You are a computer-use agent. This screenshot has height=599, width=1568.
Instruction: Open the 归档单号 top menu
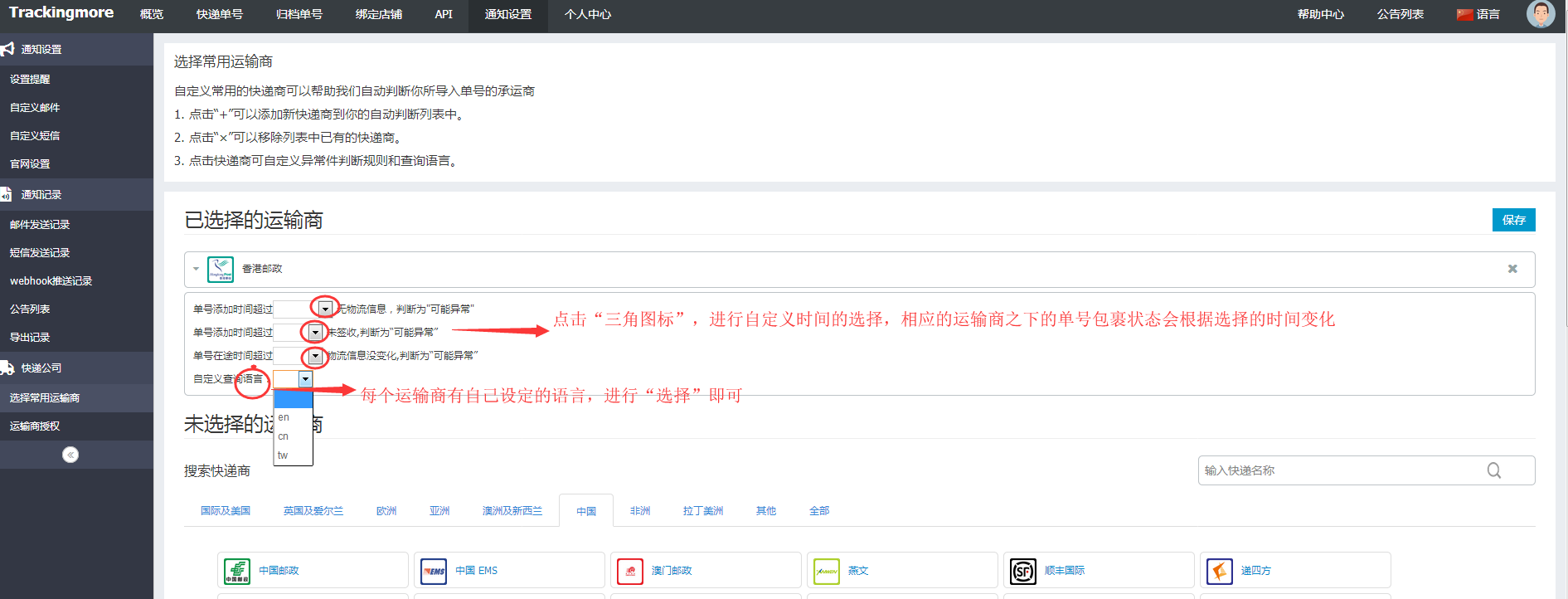pos(299,15)
